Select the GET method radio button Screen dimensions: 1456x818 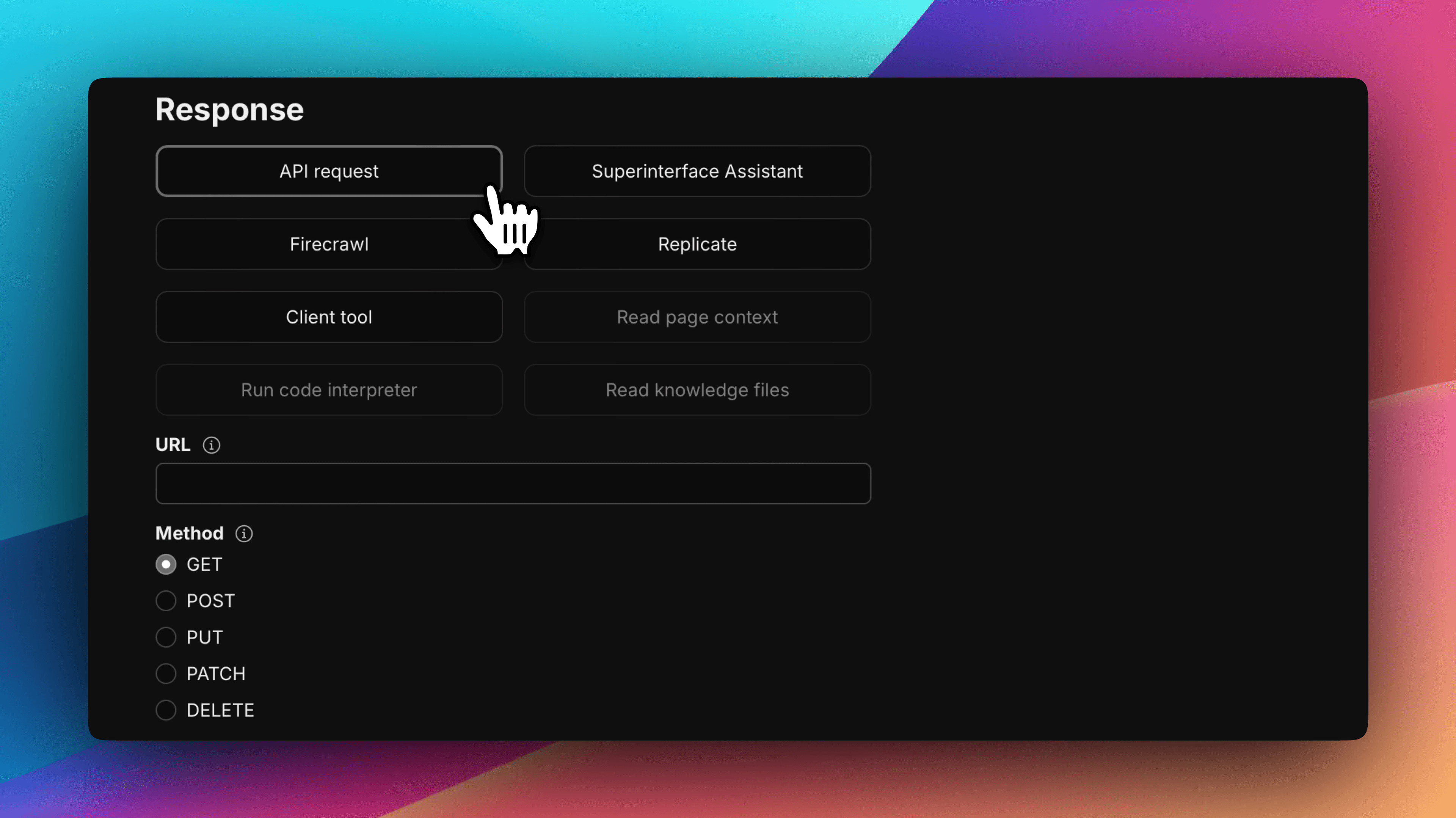point(166,564)
